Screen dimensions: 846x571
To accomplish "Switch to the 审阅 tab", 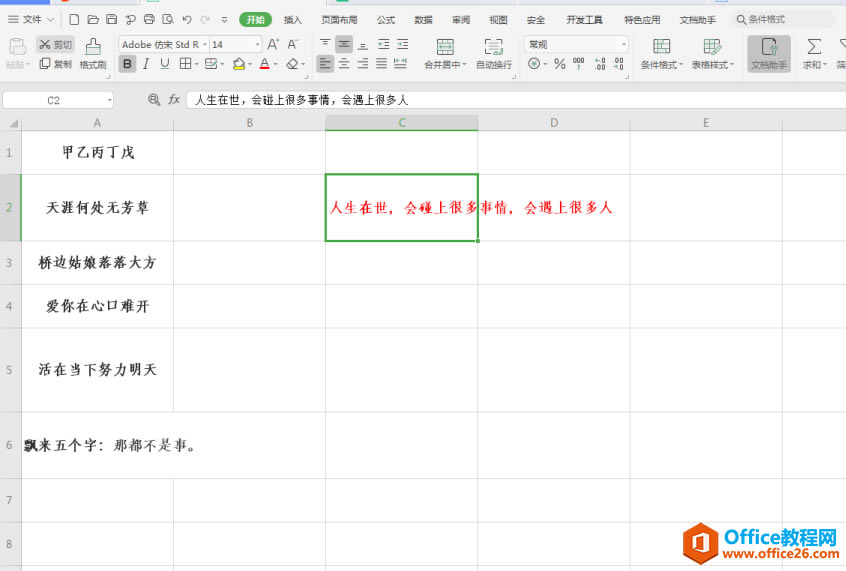I will (461, 20).
